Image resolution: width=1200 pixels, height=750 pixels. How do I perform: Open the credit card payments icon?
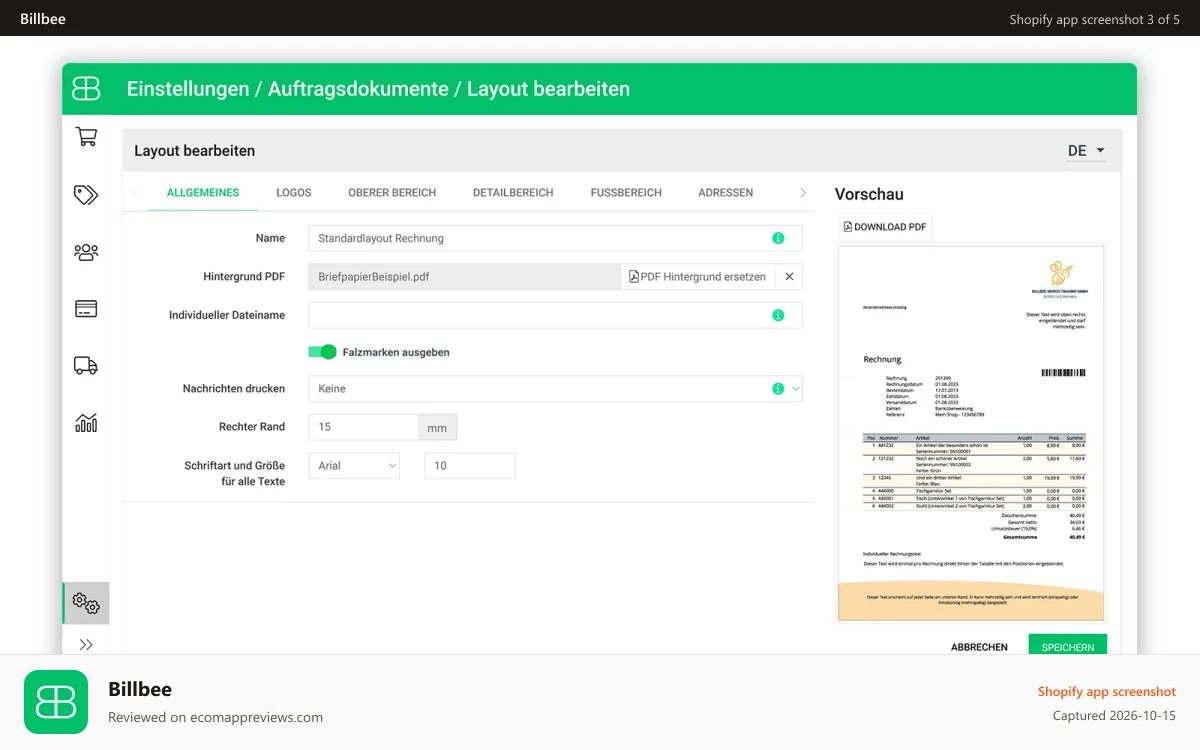86,309
